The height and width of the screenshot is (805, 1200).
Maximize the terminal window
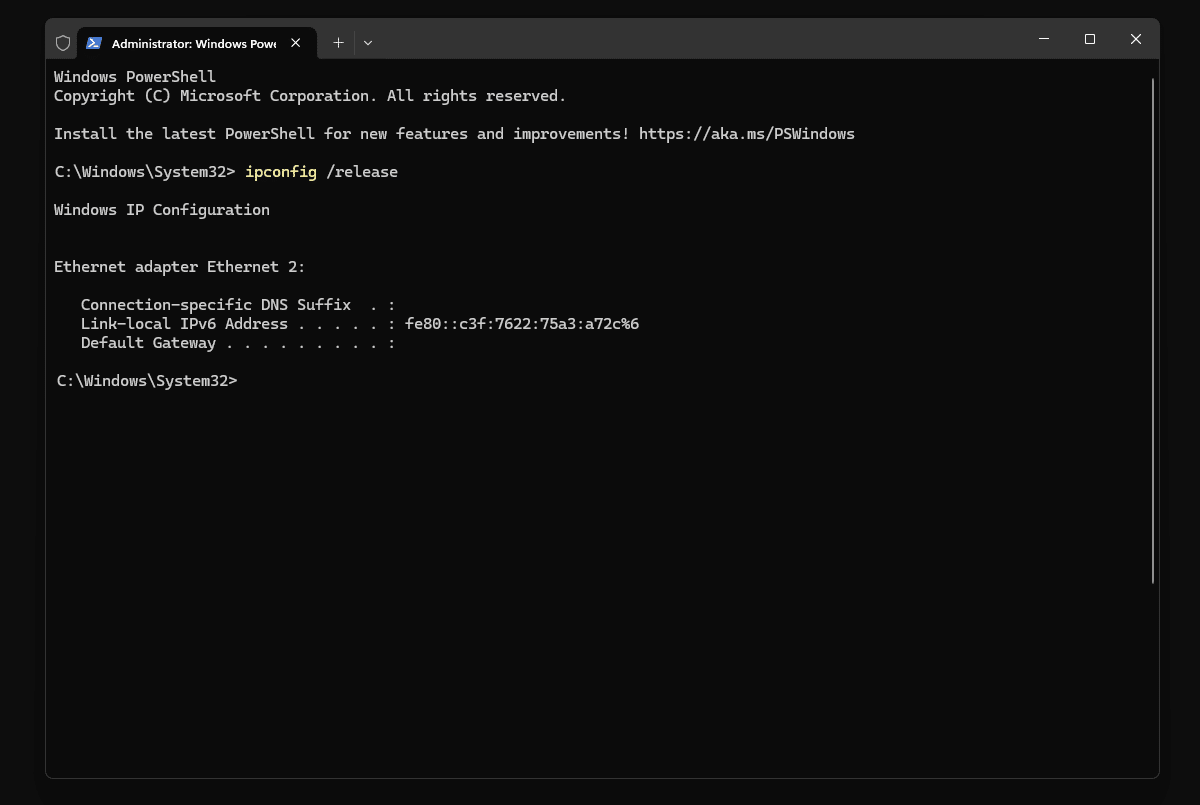pyautogui.click(x=1090, y=39)
